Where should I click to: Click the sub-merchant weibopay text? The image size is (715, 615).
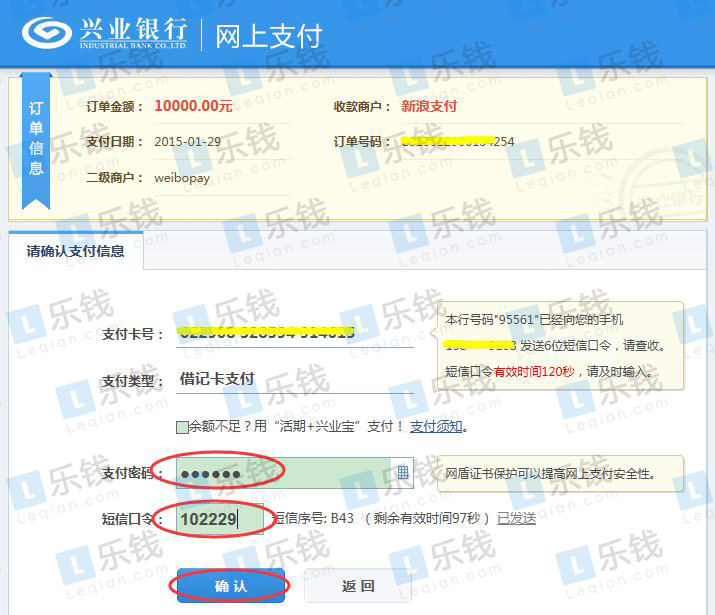182,178
